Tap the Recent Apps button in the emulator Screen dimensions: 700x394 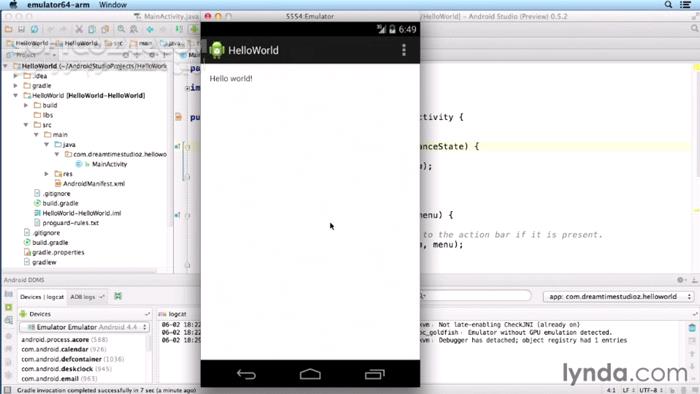(375, 374)
